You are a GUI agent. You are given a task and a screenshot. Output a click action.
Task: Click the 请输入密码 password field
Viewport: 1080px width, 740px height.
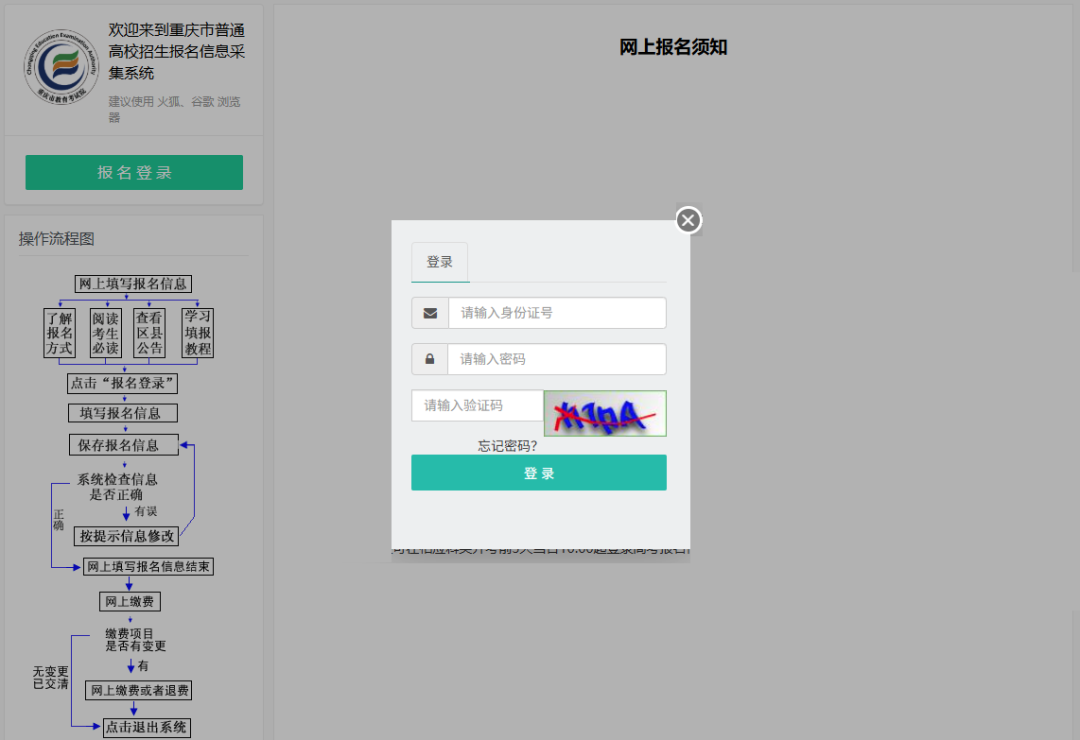coord(557,358)
